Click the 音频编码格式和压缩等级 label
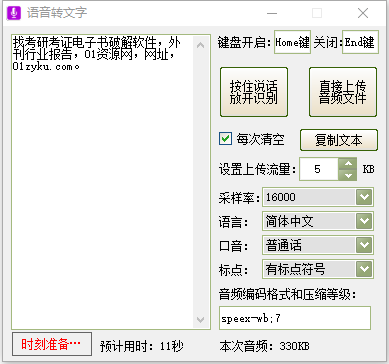 pos(288,294)
